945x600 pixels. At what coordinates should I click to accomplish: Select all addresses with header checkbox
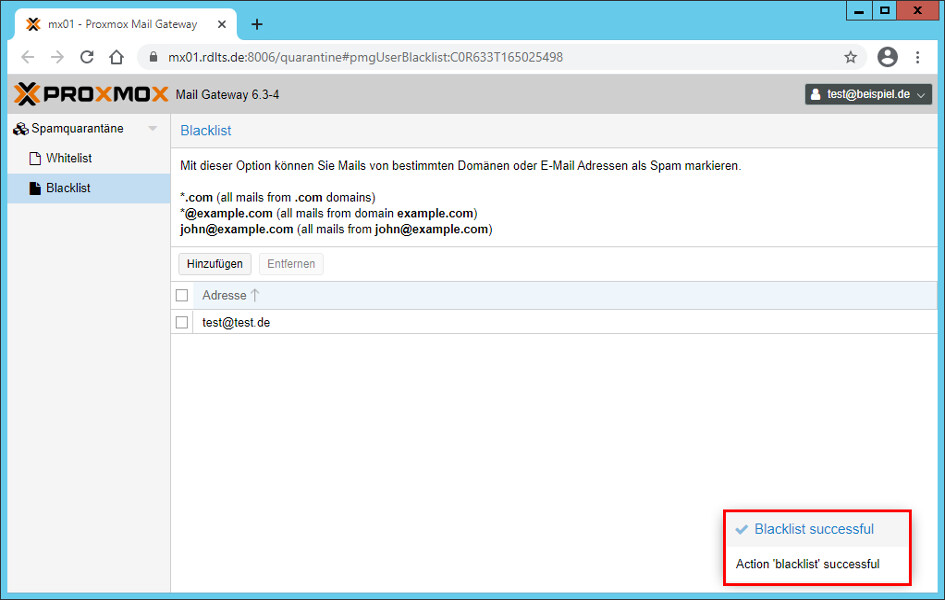(182, 295)
